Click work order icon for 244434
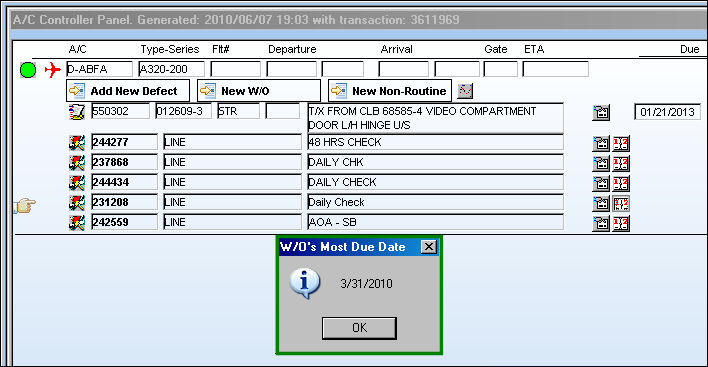The image size is (708, 367). tap(77, 182)
